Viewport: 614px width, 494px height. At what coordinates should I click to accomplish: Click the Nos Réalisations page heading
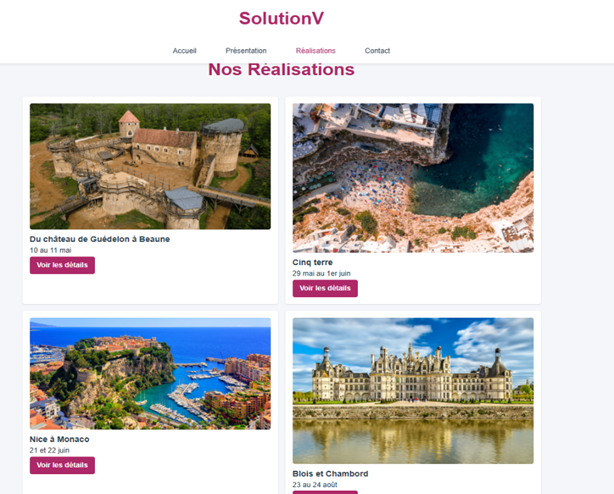pos(281,70)
